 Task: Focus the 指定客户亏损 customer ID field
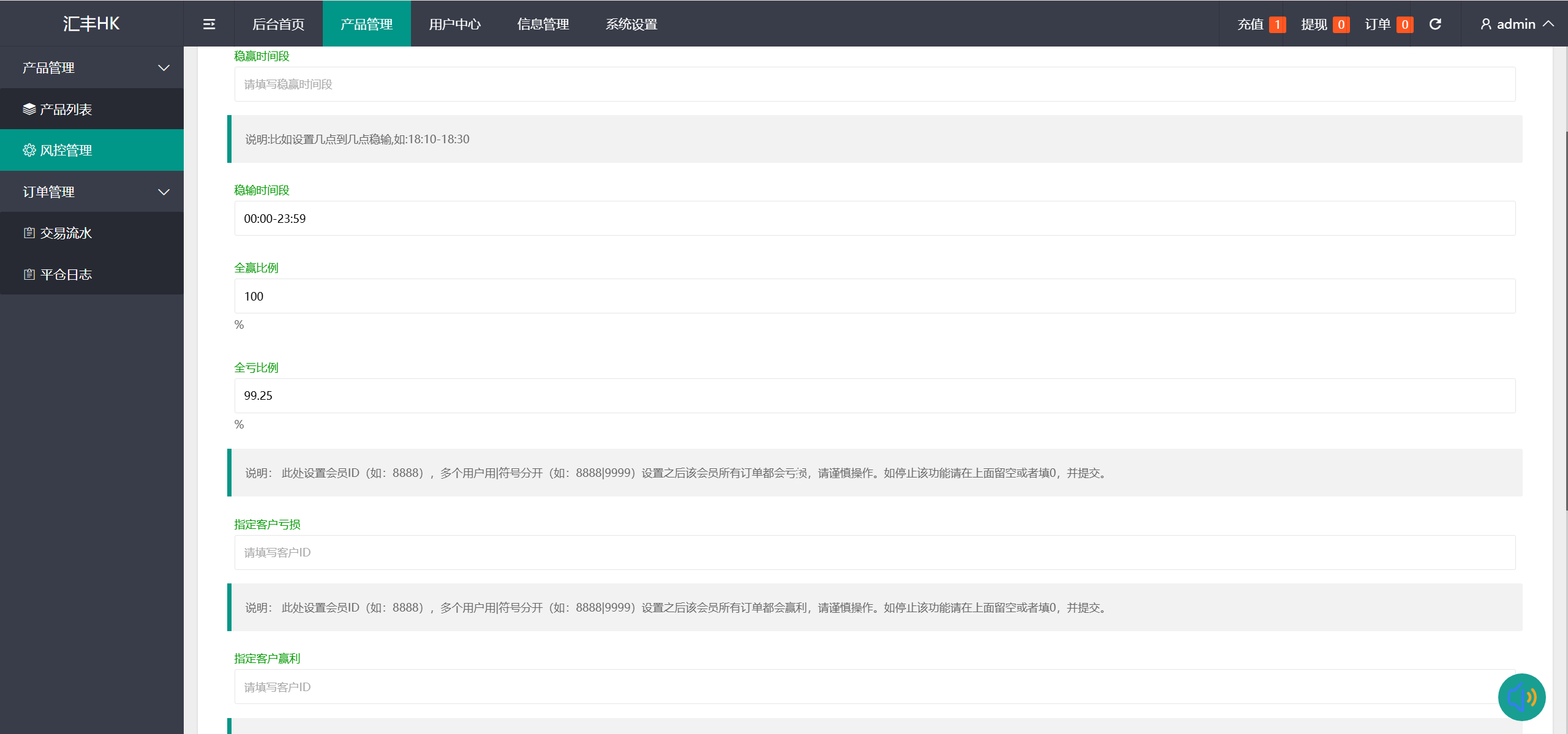pos(875,552)
